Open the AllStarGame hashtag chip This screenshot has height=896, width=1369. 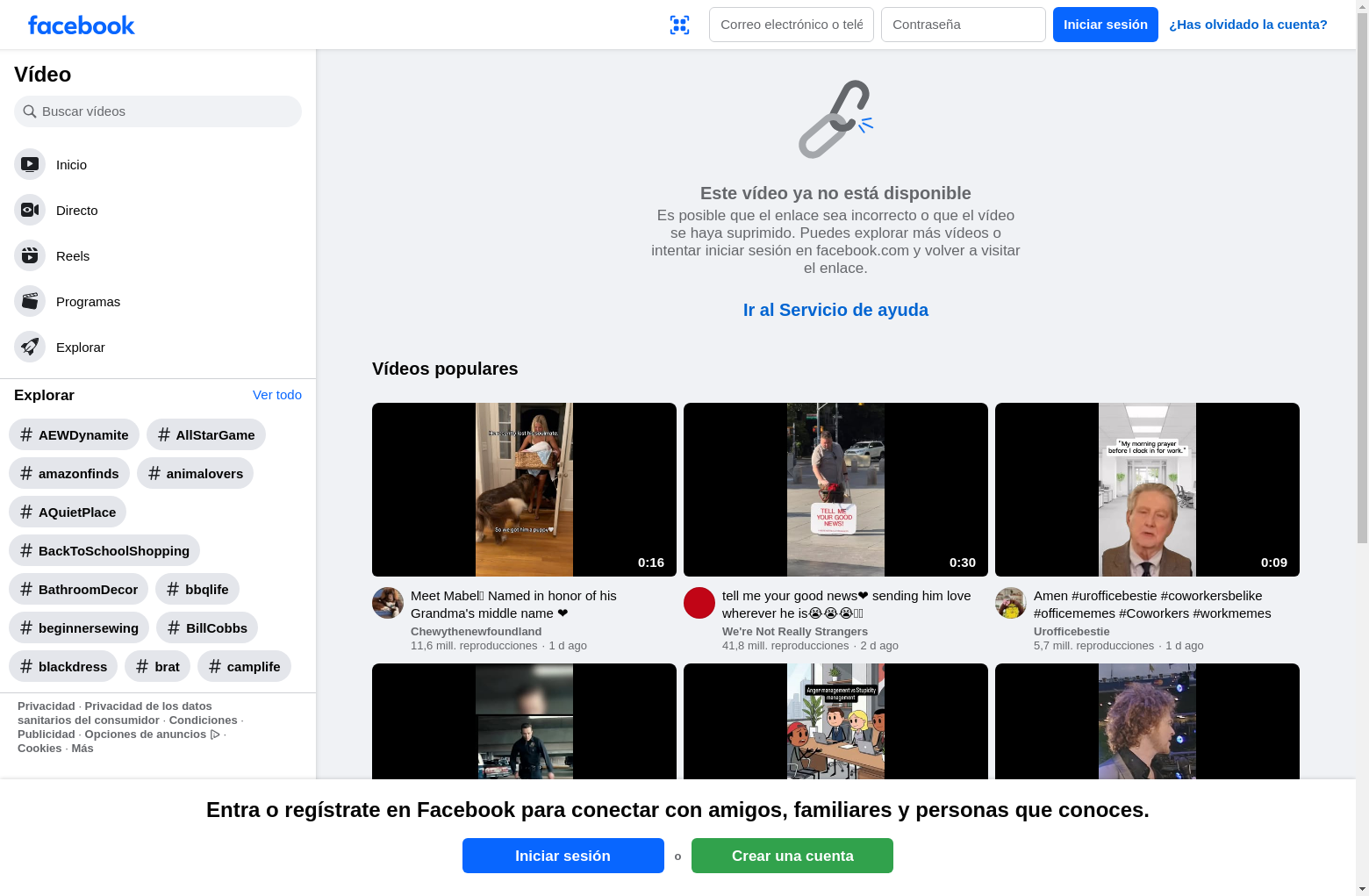206,434
